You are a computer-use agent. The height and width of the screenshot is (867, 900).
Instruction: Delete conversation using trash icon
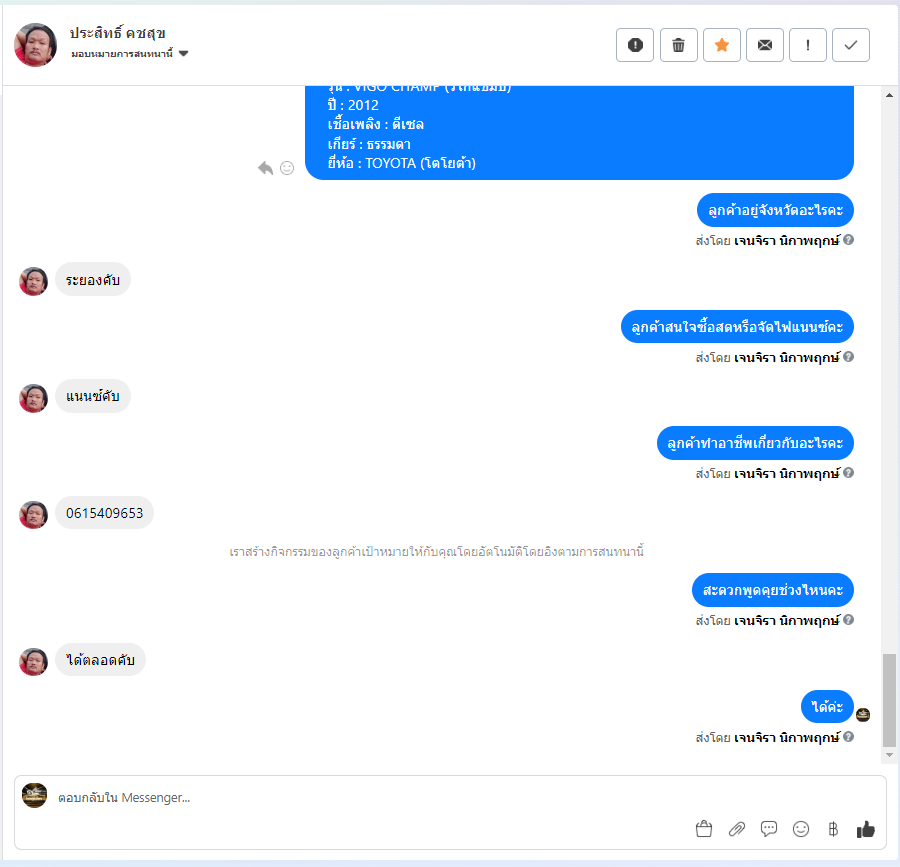pos(678,45)
